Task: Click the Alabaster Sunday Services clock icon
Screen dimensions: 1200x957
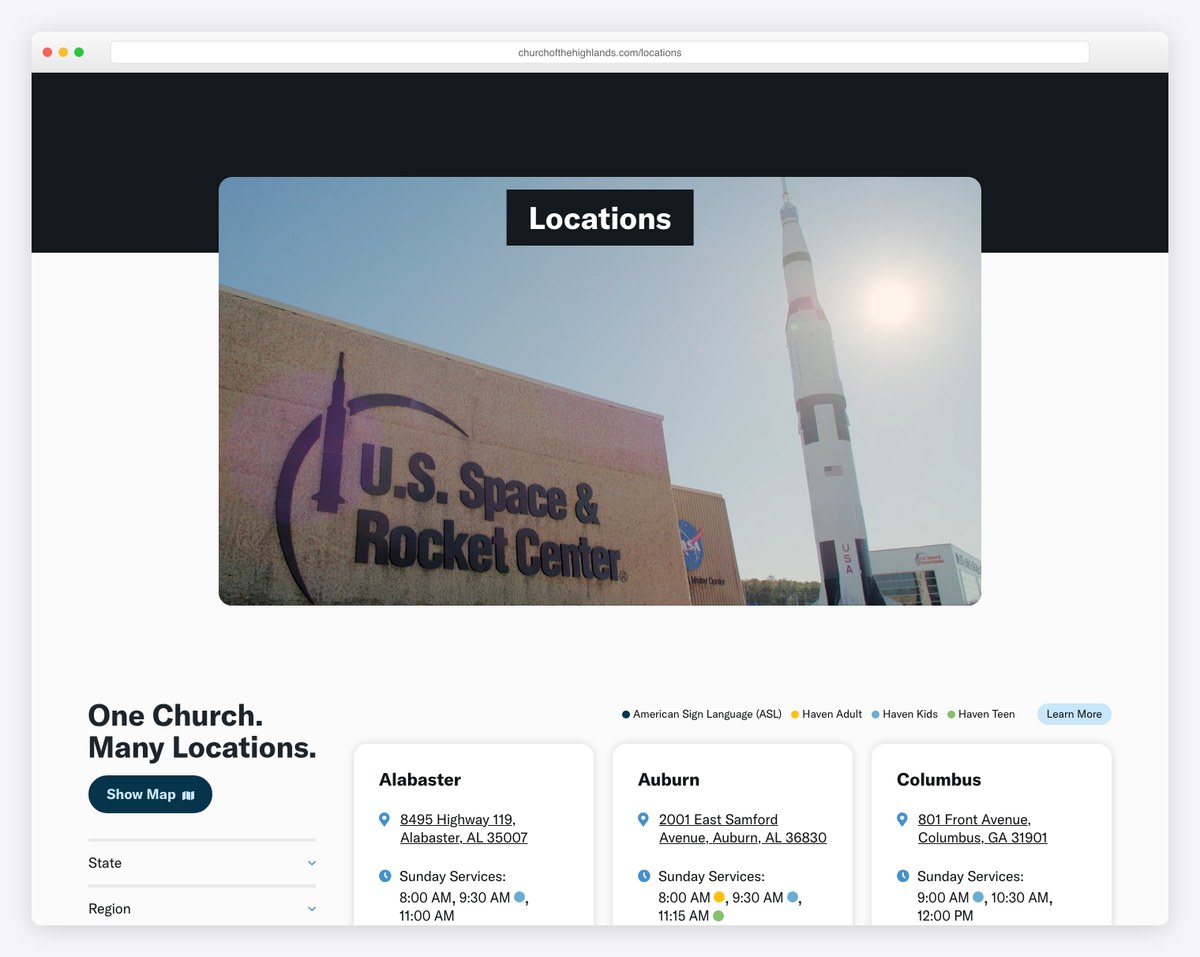Action: tap(385, 876)
